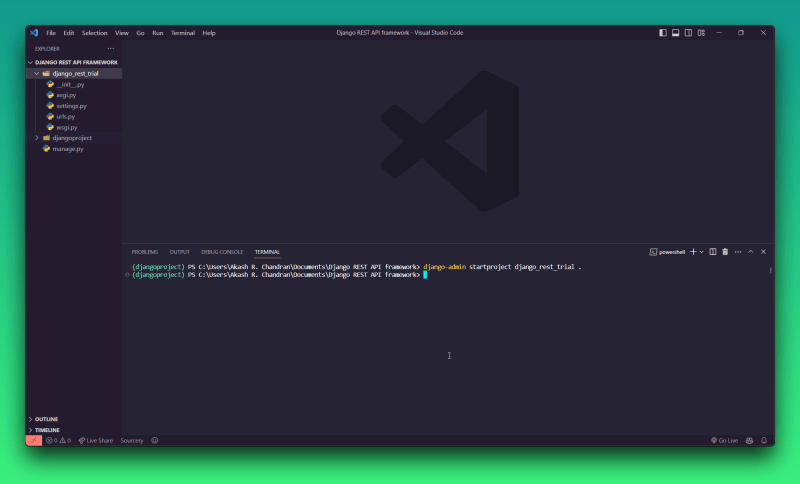Click Python icon beside settings.py
Image resolution: width=800 pixels, height=484 pixels.
point(50,106)
